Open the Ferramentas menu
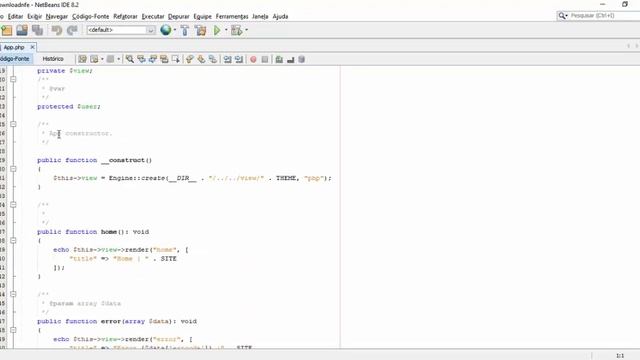640x360 pixels. [x=232, y=16]
